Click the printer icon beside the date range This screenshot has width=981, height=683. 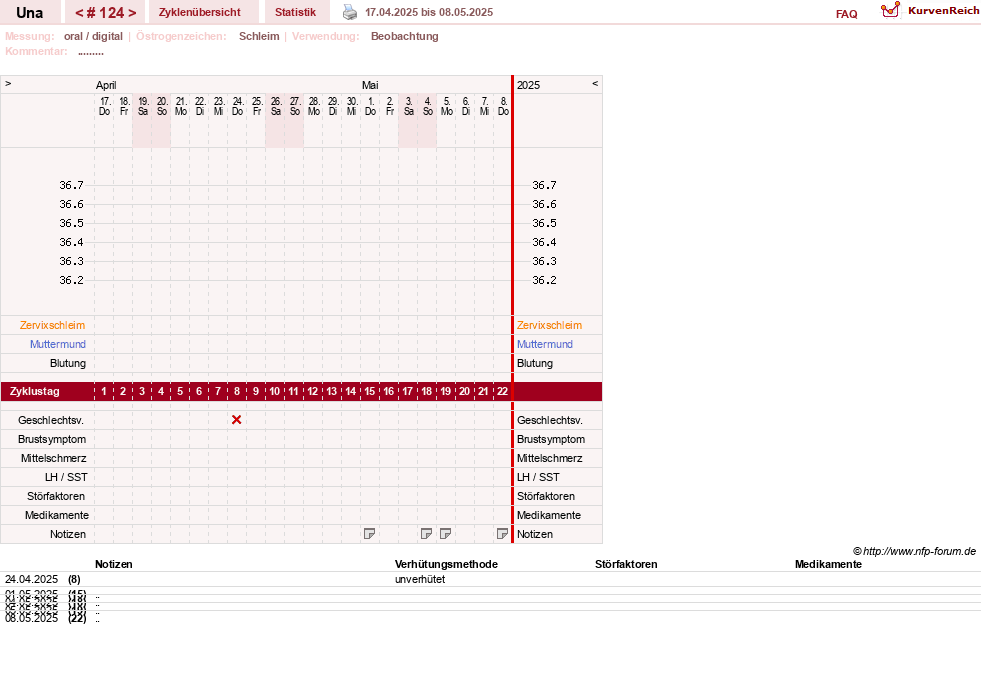(x=350, y=12)
